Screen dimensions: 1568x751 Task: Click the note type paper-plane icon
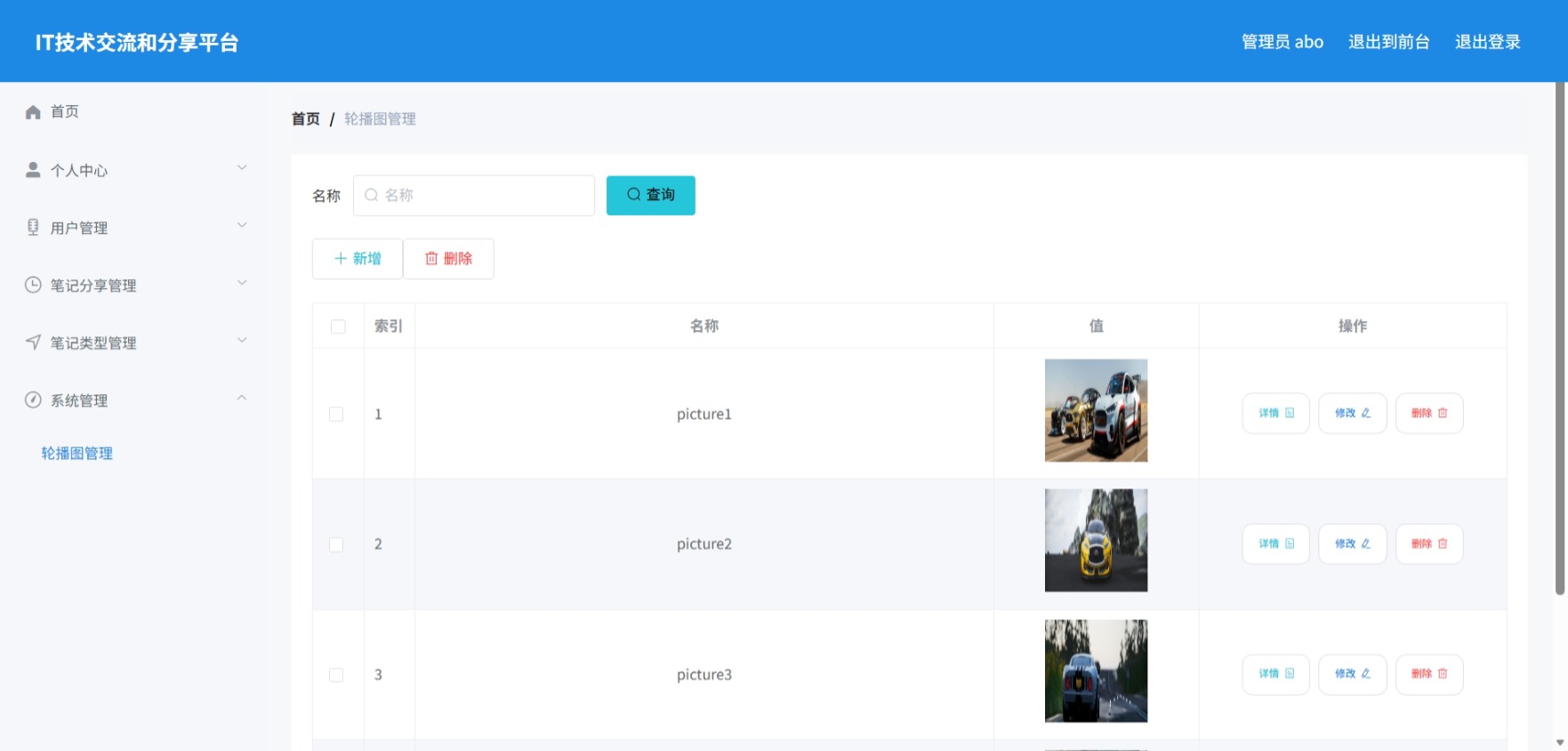(33, 343)
